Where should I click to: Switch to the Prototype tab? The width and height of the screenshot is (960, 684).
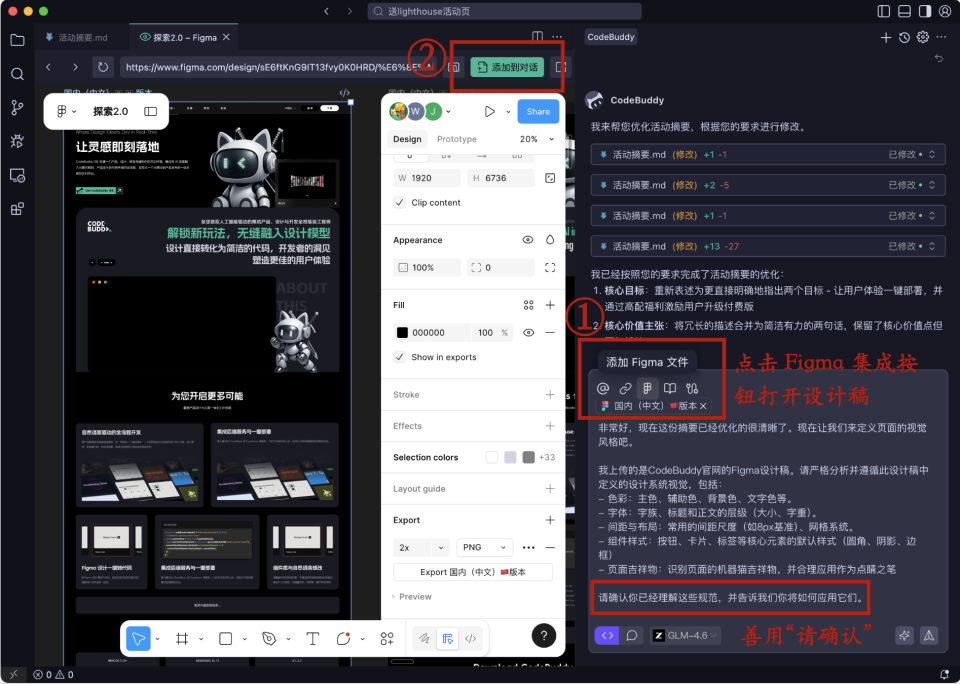coord(456,139)
